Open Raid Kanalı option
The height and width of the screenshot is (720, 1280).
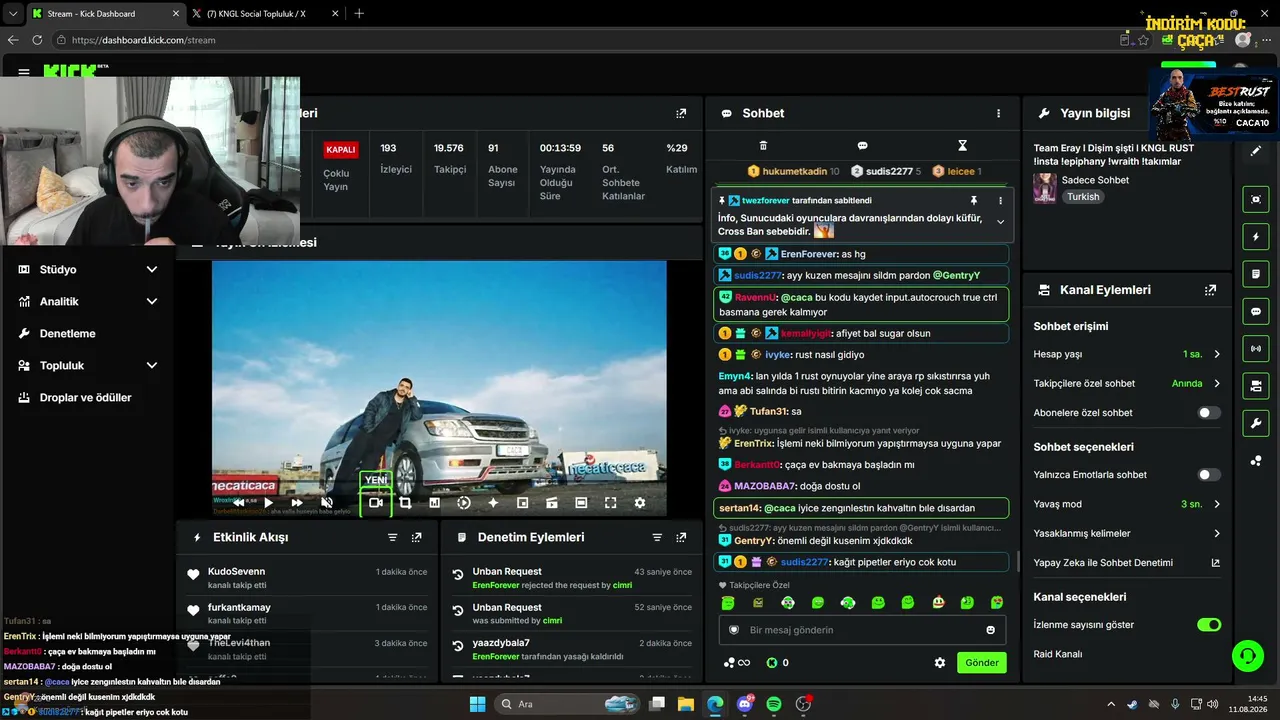1058,654
